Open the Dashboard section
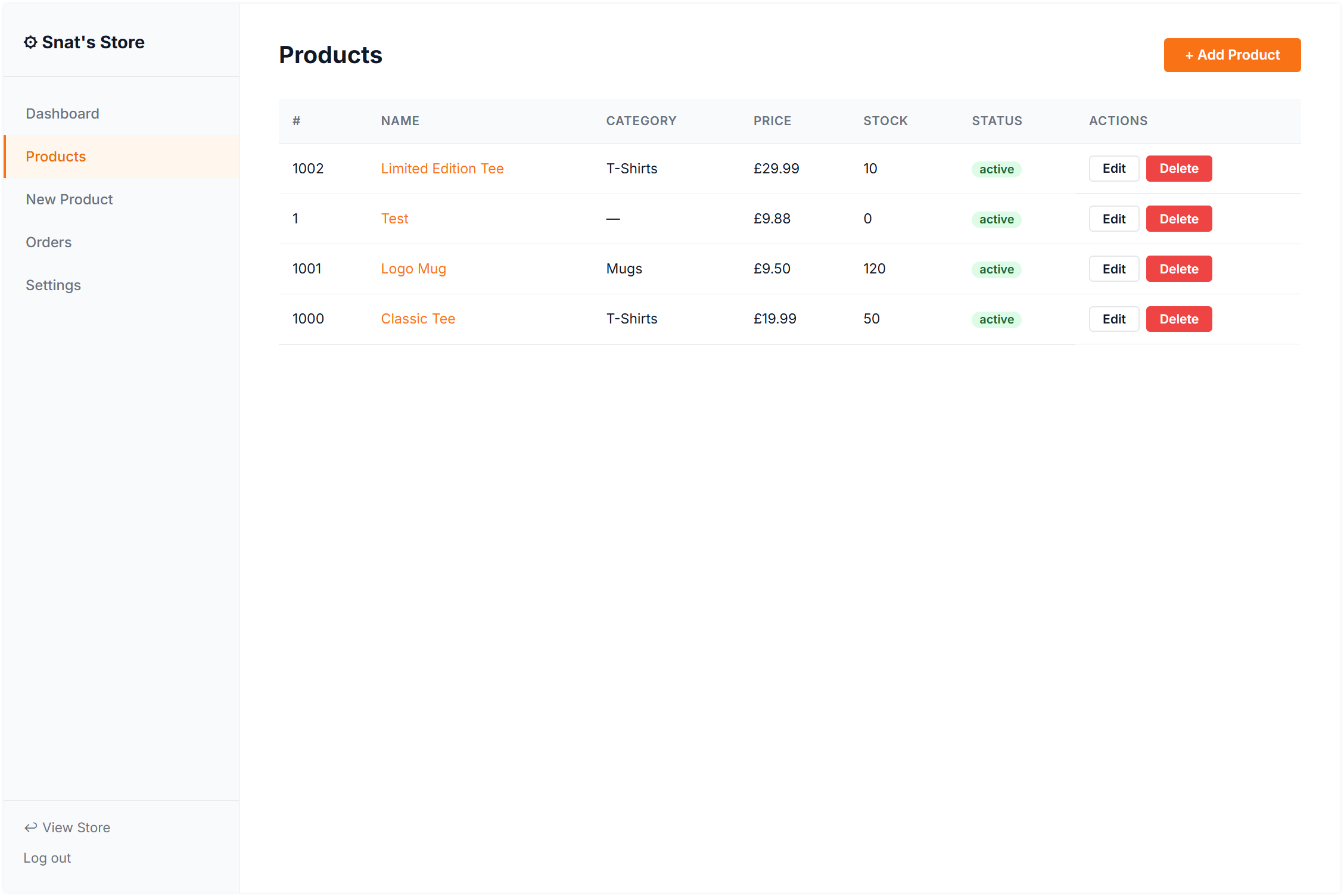Screen dimensions: 1344x896 (62, 113)
